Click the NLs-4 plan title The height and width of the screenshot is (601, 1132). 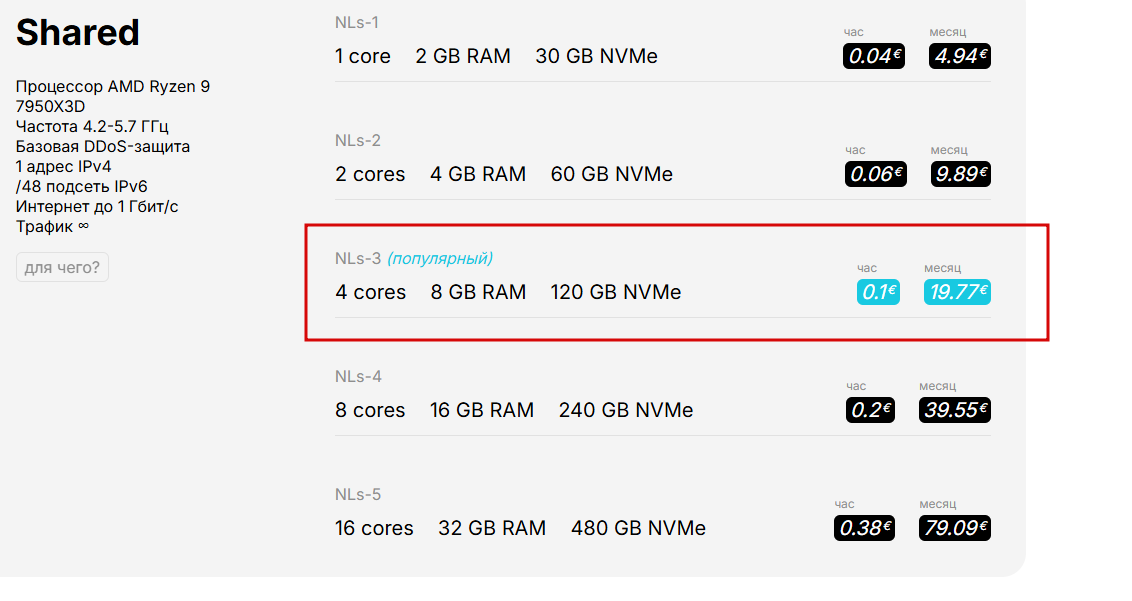pos(358,376)
